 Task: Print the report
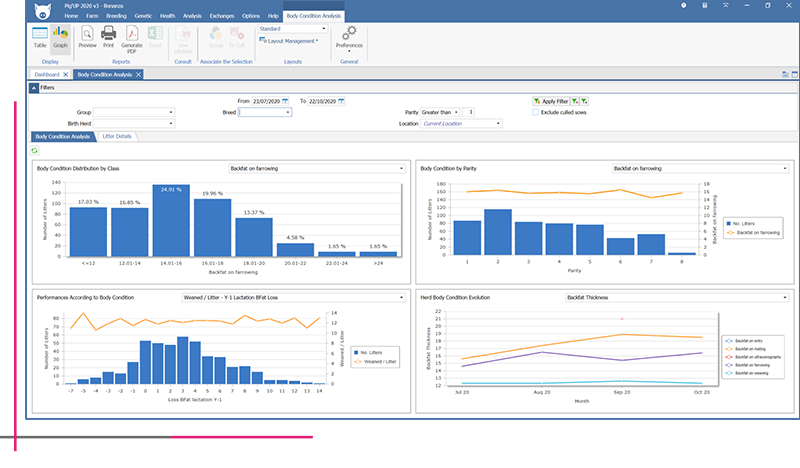click(x=108, y=37)
